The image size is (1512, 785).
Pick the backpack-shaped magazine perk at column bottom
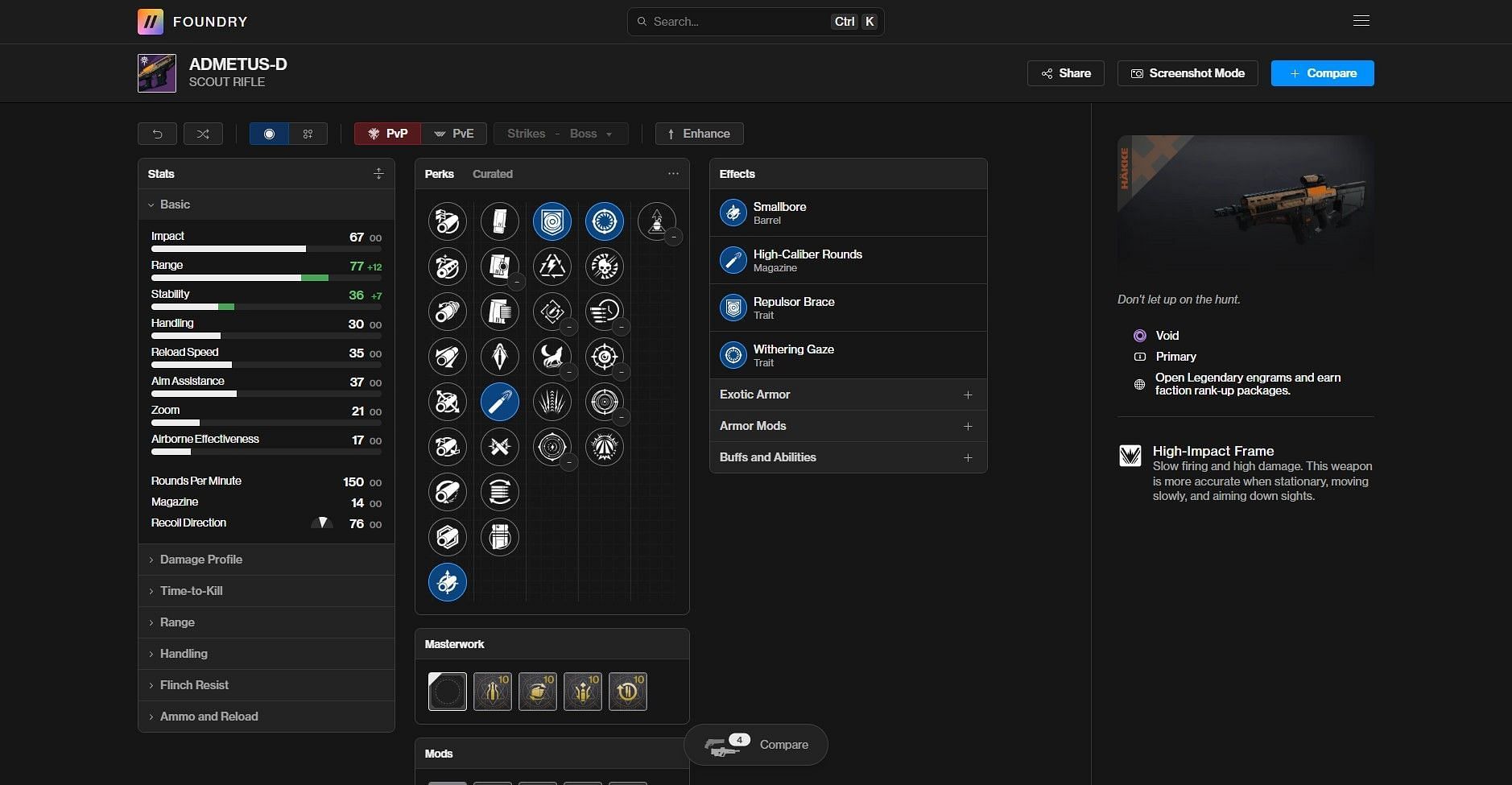point(499,537)
